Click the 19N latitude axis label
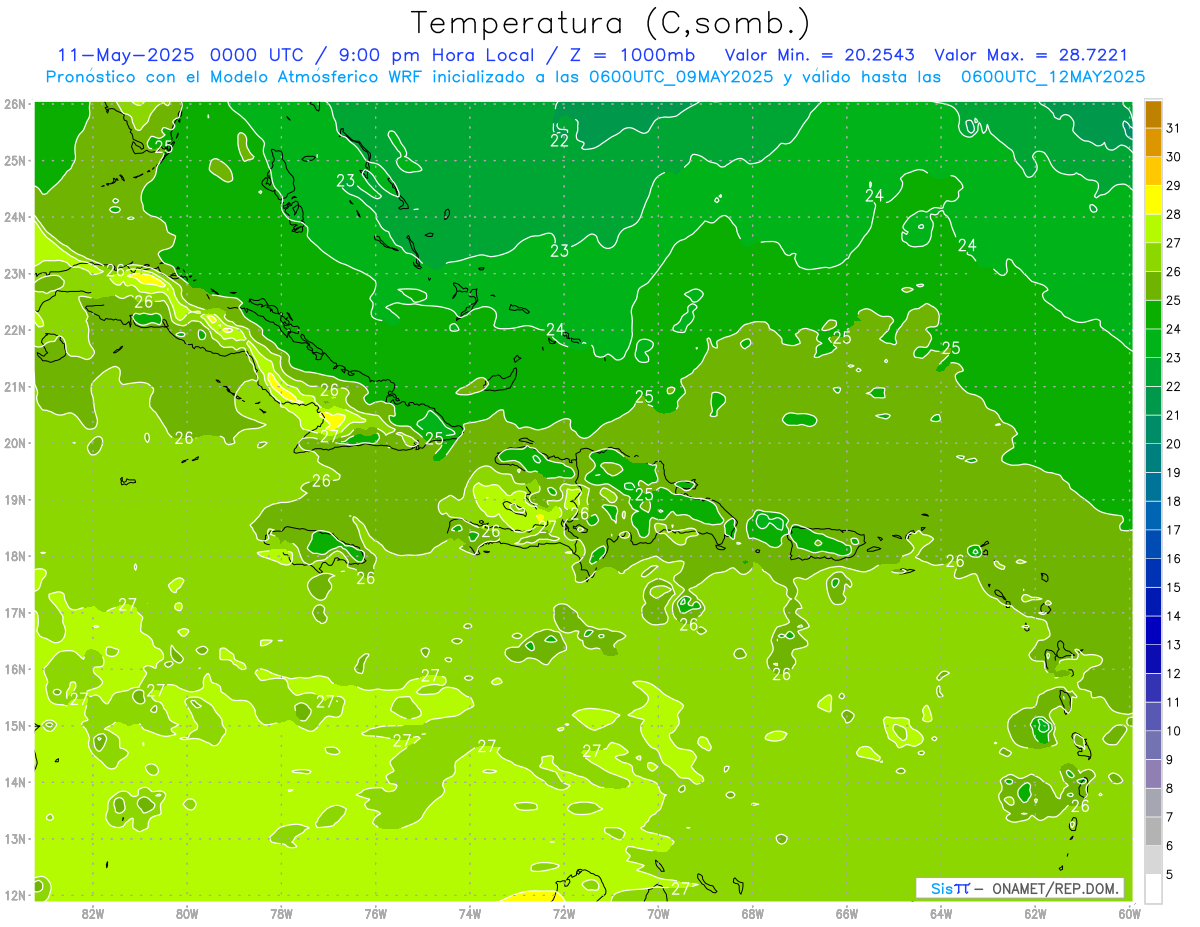 click(x=15, y=500)
